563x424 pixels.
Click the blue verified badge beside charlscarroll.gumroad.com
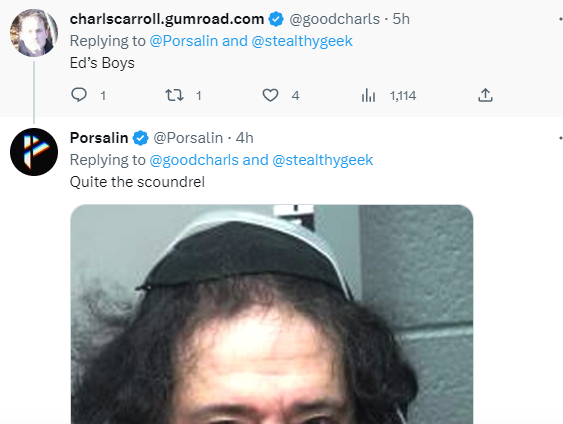point(276,19)
